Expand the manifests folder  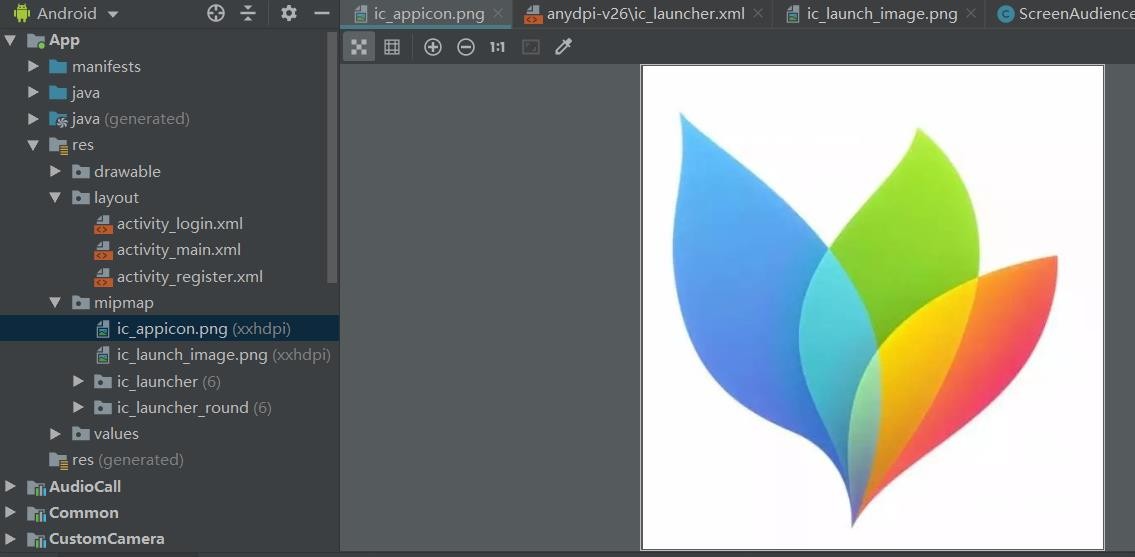tap(33, 66)
